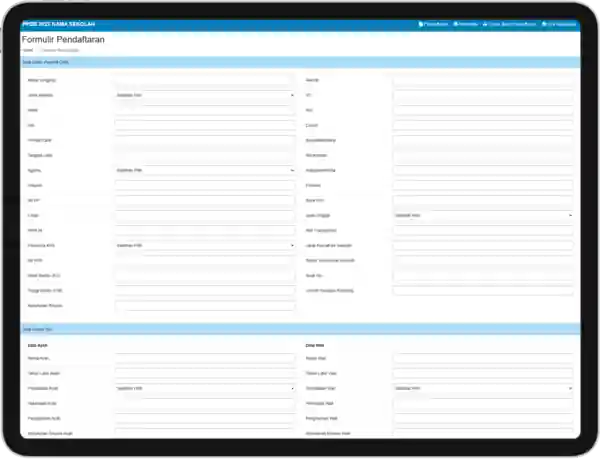600x459 pixels.
Task: Click the NIK input field
Action: [205, 125]
